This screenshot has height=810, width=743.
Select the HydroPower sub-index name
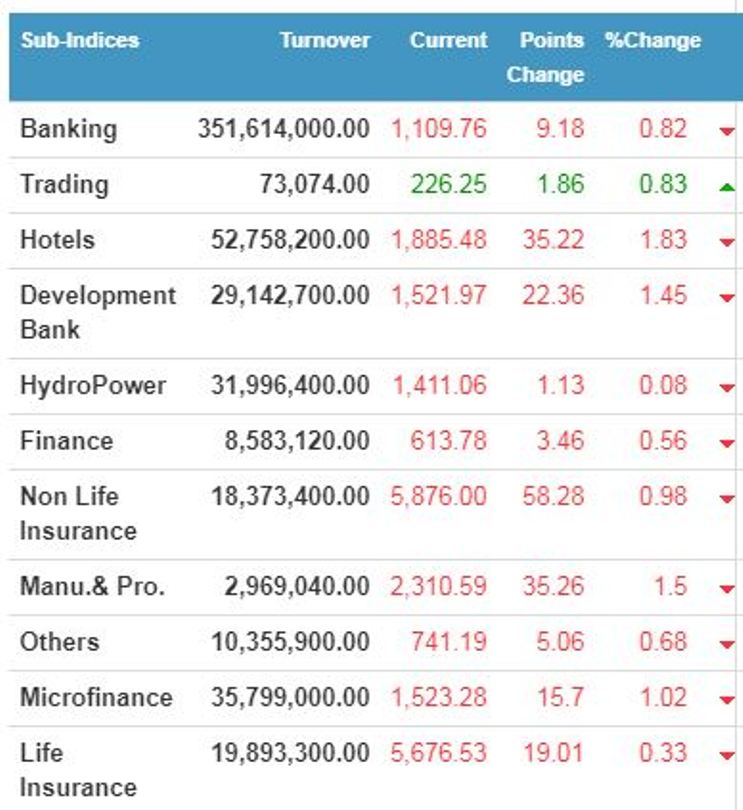(93, 386)
